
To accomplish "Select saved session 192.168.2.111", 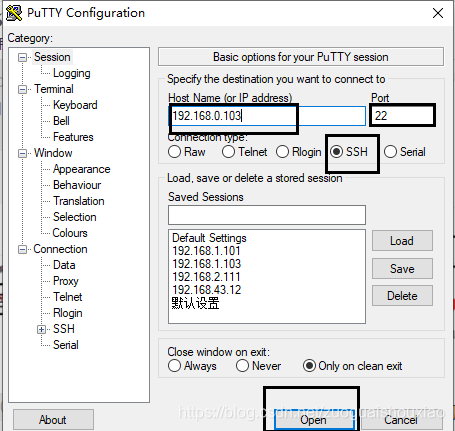I will [206, 277].
